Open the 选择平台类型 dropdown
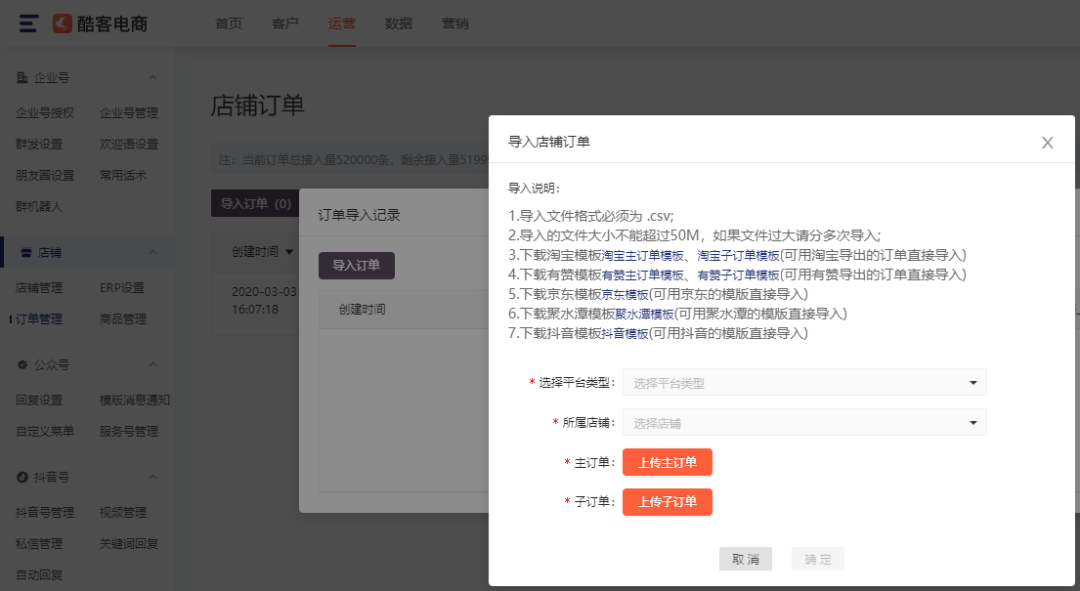Viewport: 1080px width, 591px height. pyautogui.click(x=804, y=382)
